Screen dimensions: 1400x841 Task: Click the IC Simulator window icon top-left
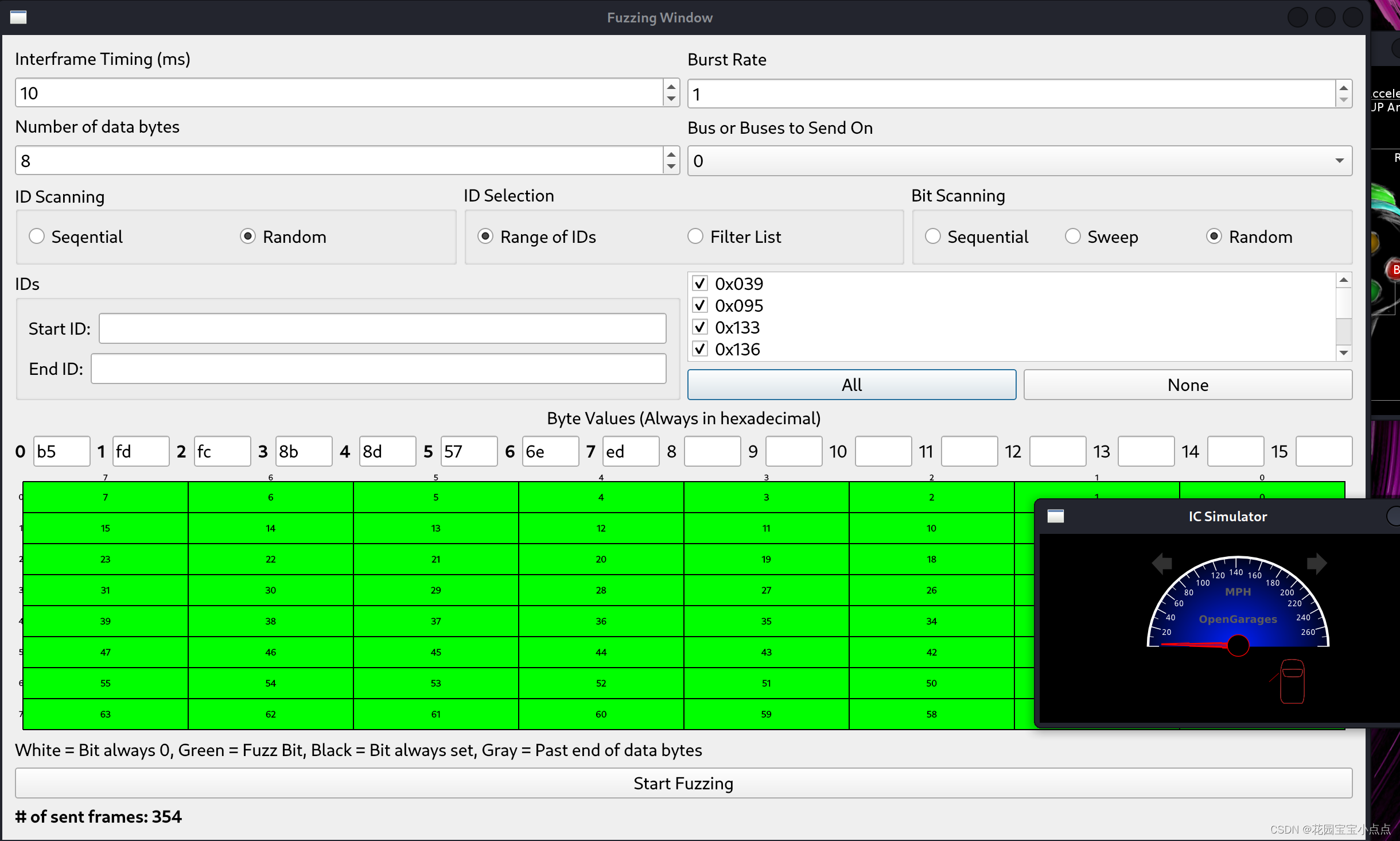pyautogui.click(x=1056, y=516)
